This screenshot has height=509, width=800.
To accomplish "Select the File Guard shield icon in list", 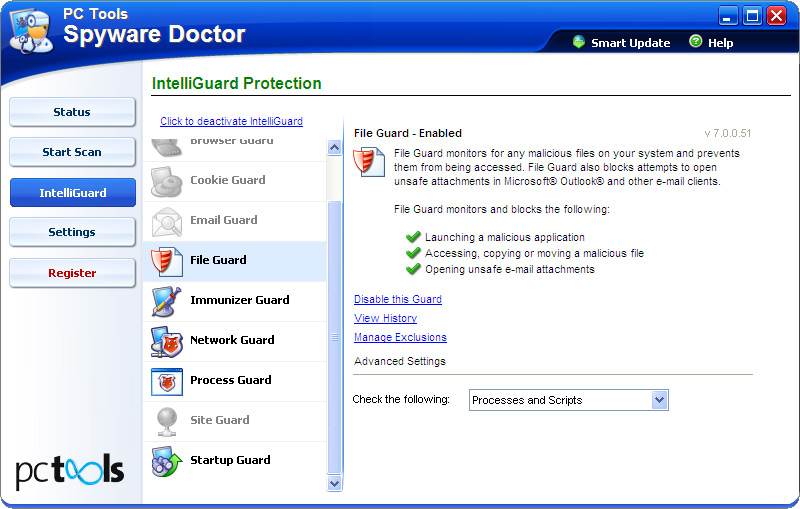I will click(x=166, y=262).
